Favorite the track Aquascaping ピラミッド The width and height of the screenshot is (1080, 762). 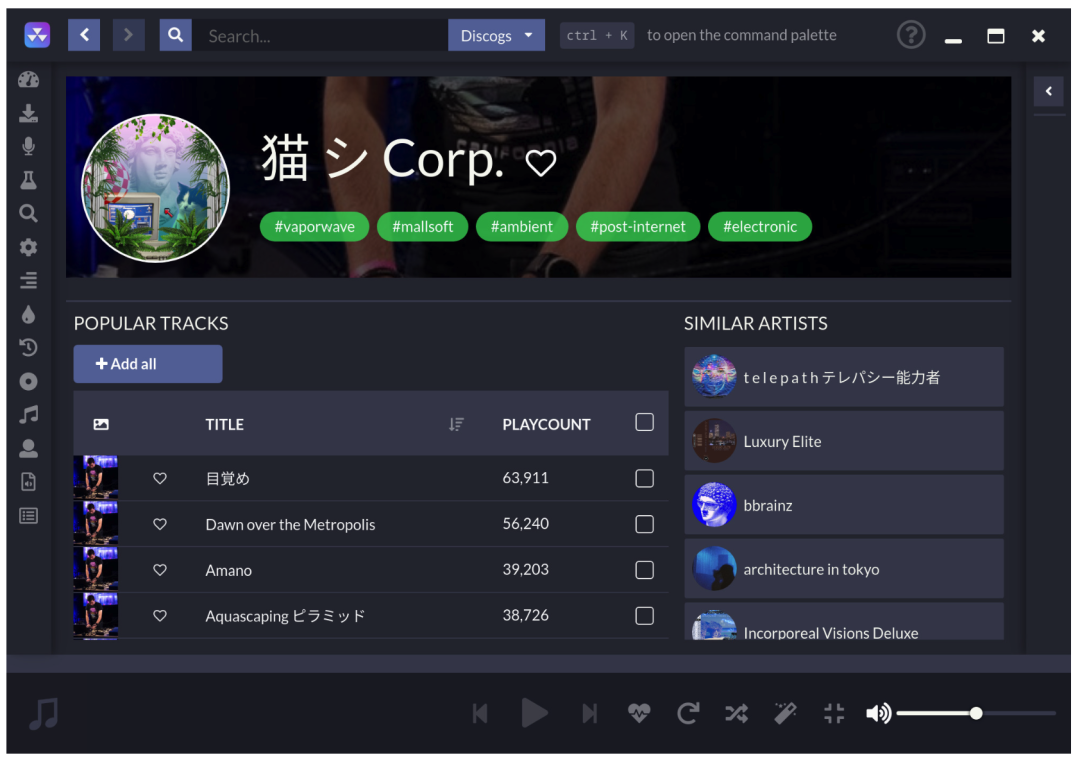pos(160,615)
